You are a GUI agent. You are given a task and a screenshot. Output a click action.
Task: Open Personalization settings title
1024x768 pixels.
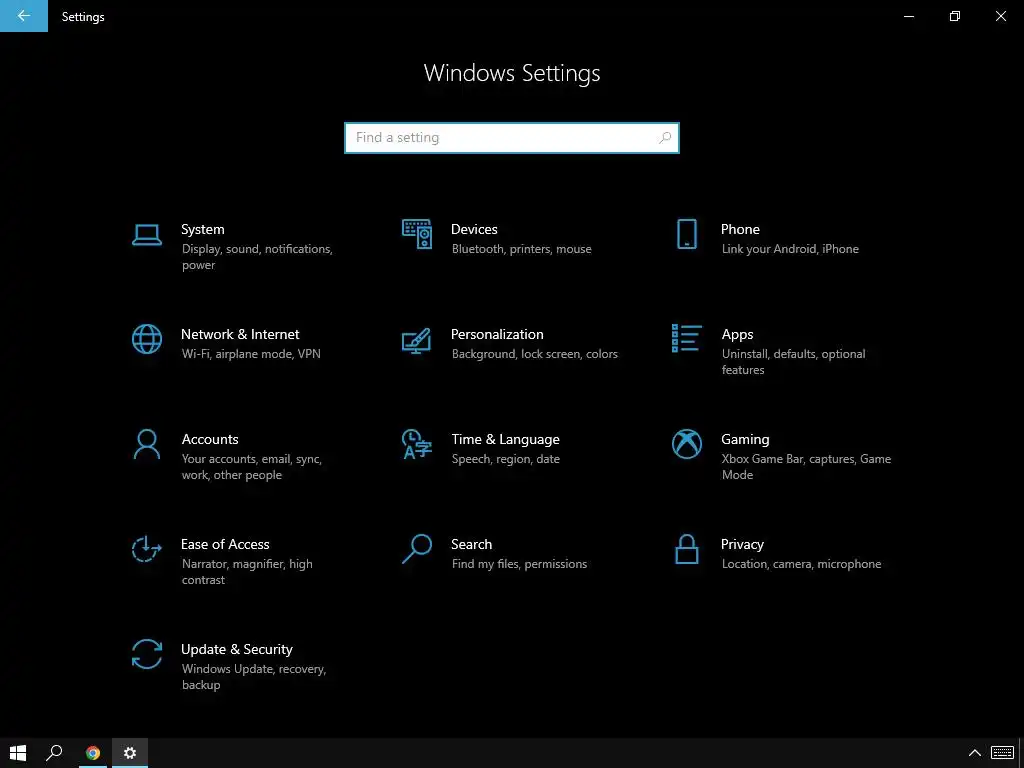[497, 334]
